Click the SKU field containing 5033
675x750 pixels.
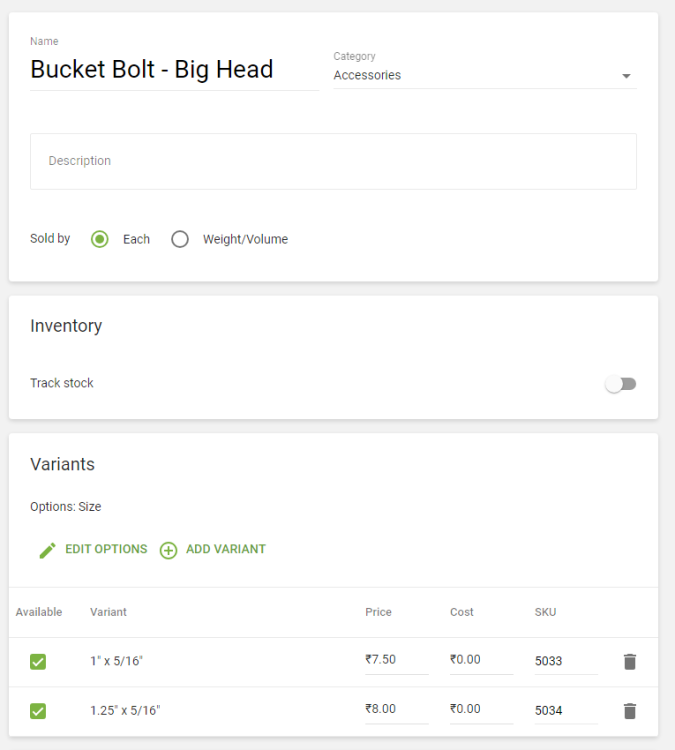point(565,661)
